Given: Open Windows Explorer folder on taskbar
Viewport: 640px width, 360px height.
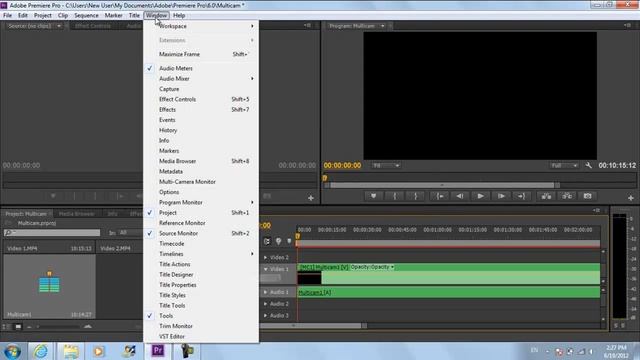Looking at the screenshot, I should [70, 351].
